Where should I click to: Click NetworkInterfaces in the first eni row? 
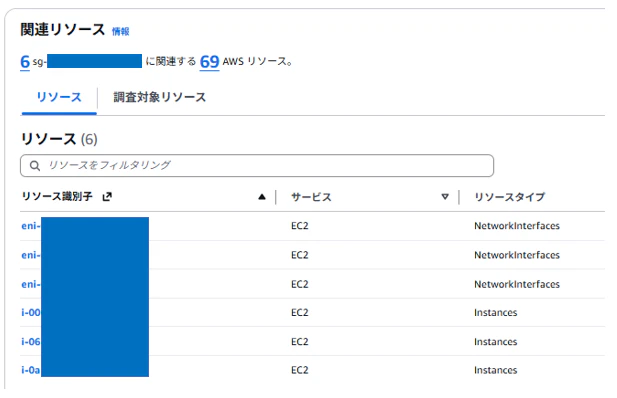click(x=517, y=226)
